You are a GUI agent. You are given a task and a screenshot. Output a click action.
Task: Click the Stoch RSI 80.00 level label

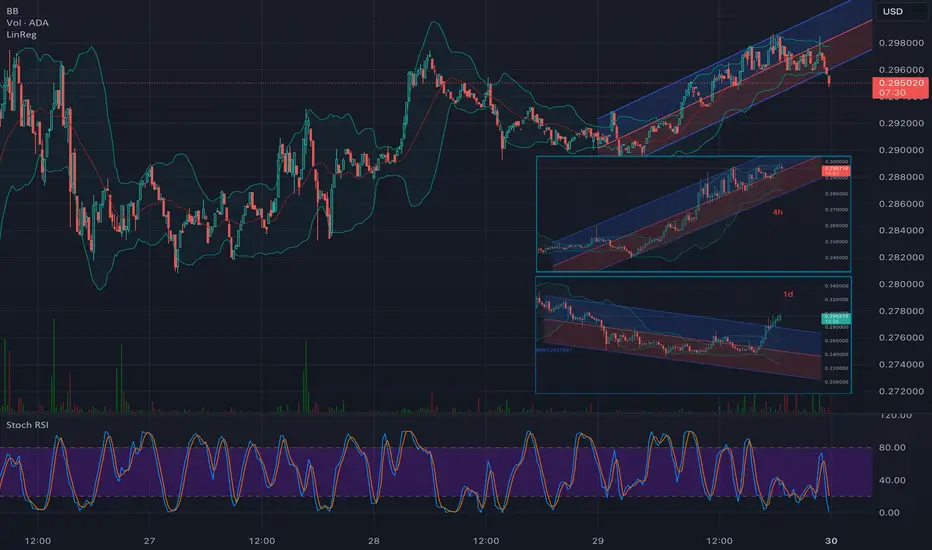click(892, 447)
